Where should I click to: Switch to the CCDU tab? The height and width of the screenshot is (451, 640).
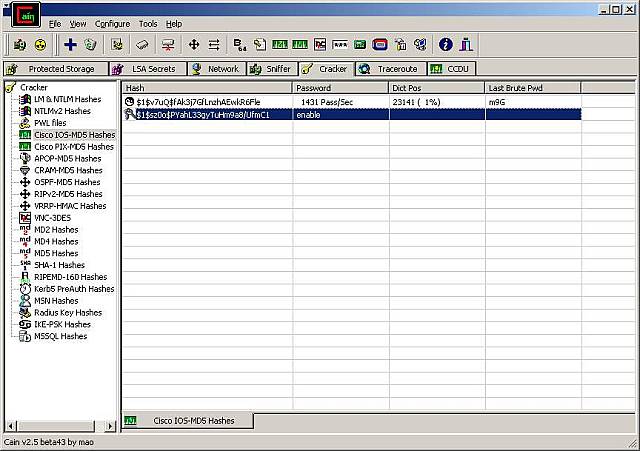click(x=451, y=69)
